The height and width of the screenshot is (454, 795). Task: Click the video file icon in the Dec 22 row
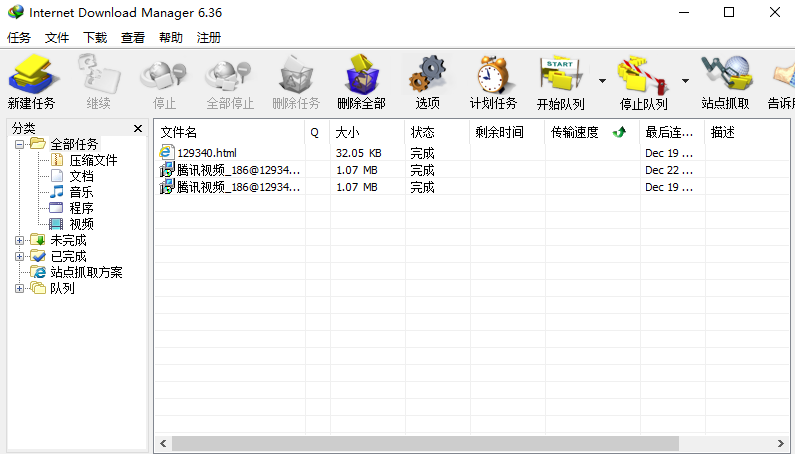coord(166,169)
